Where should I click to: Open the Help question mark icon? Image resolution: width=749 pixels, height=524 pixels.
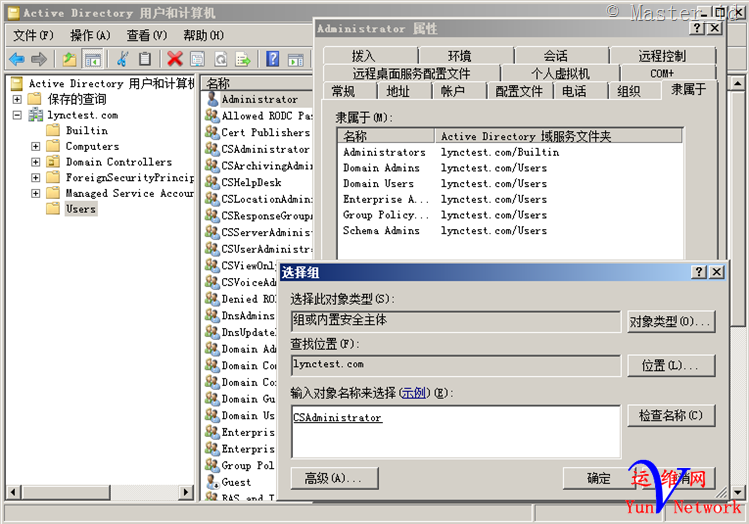point(273,59)
